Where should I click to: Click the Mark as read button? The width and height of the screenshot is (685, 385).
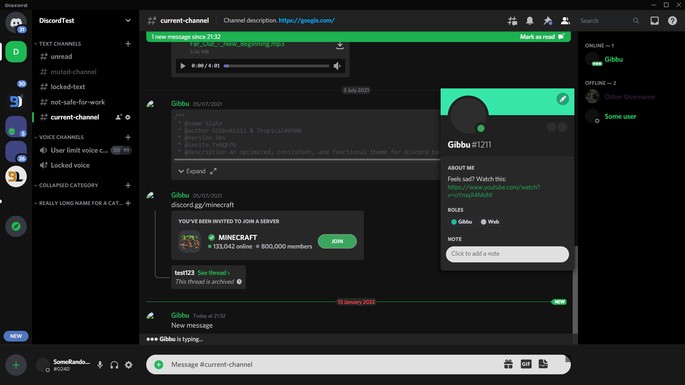[542, 37]
